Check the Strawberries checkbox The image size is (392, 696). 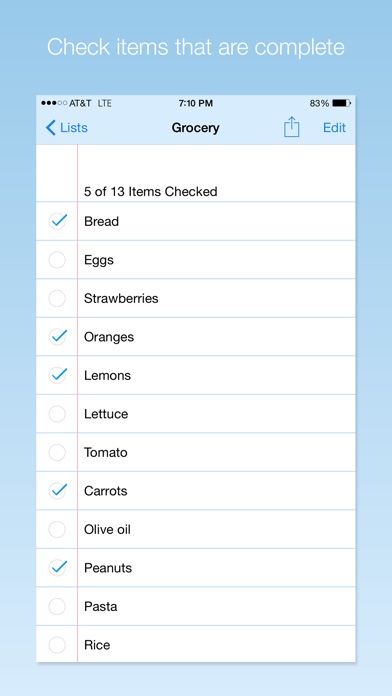tap(57, 298)
